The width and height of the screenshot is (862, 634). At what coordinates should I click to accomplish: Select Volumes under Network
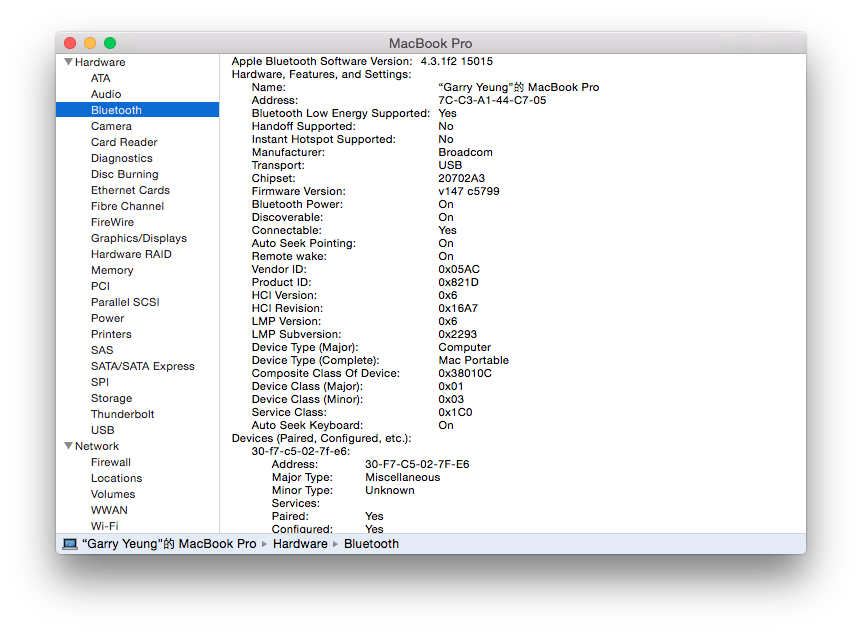[113, 493]
